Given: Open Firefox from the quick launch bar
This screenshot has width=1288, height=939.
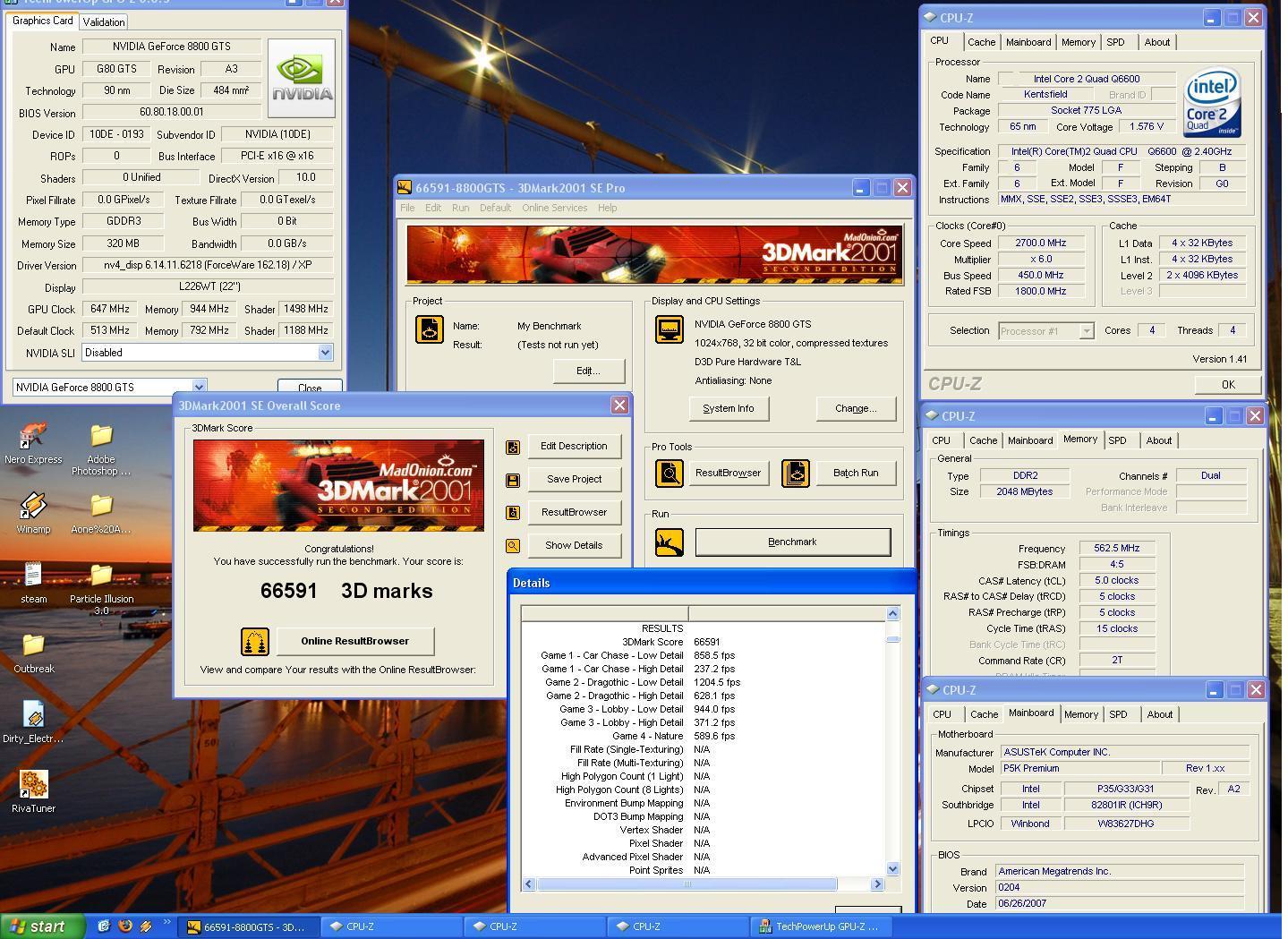Looking at the screenshot, I should (x=125, y=926).
